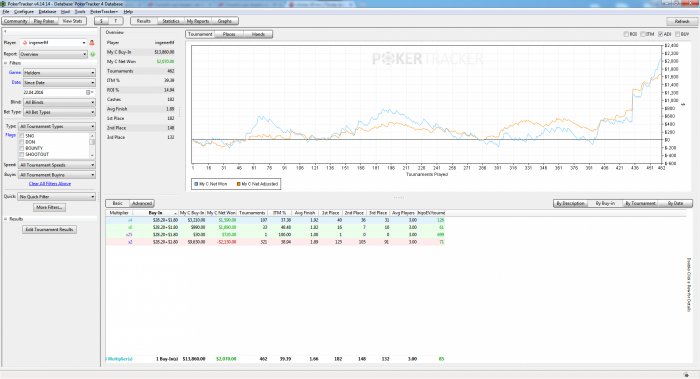The width and height of the screenshot is (700, 379).
Task: Switch to the View Stats tab
Action: (x=72, y=21)
